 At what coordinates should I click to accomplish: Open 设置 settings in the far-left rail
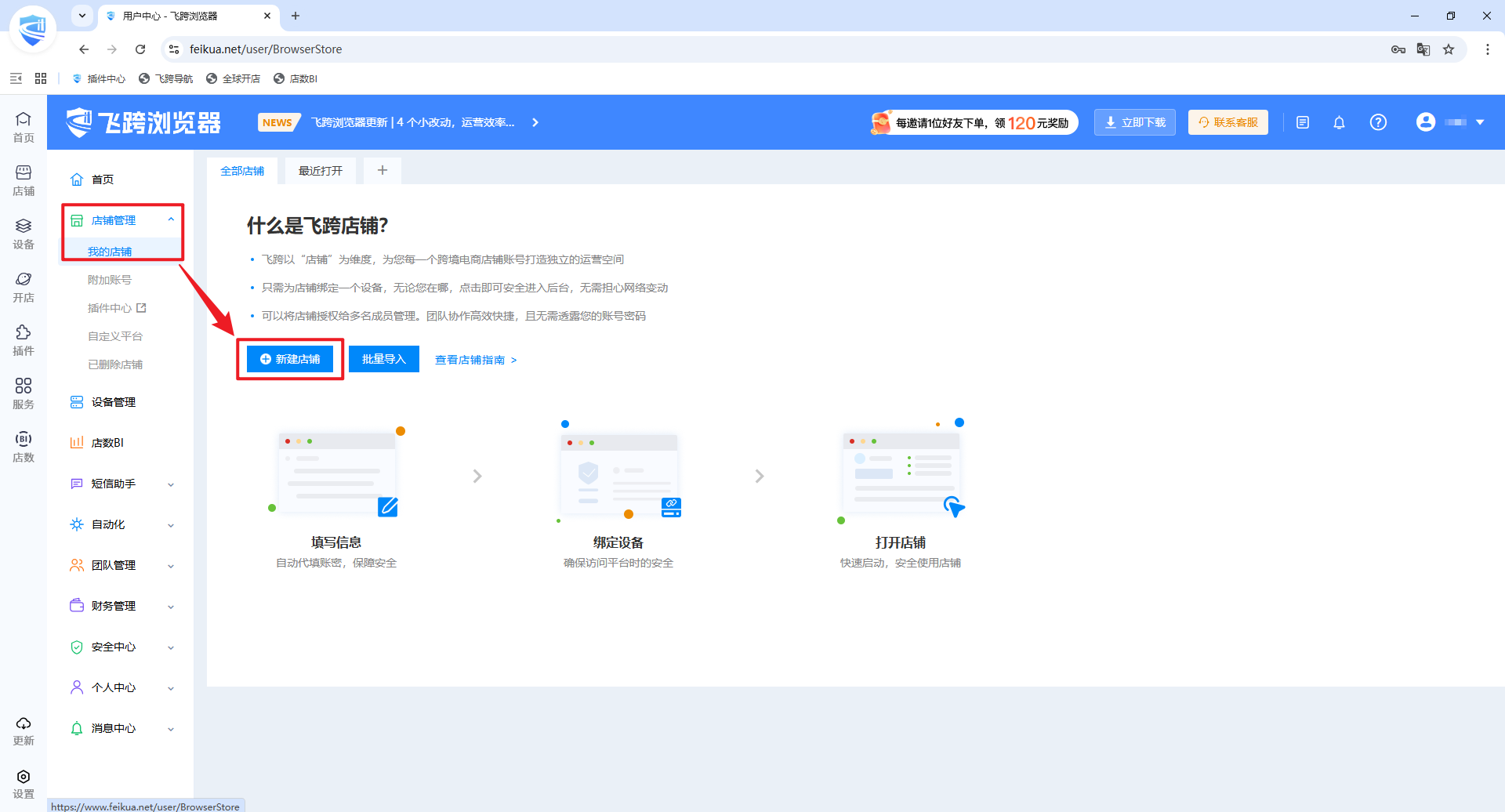[24, 784]
